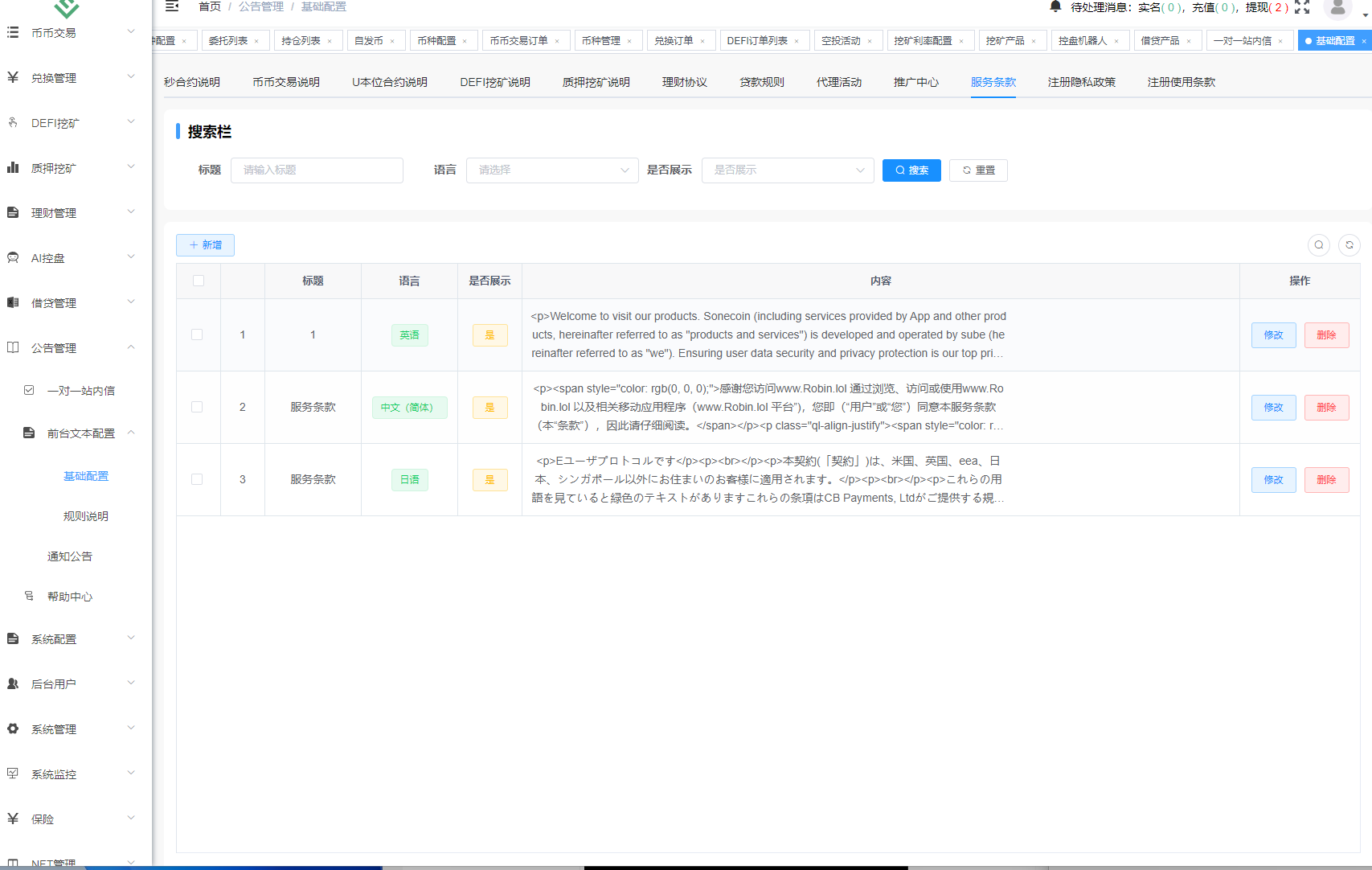Screen dimensions: 1372x870
Task: Close the 币种配置 page tab
Action: click(x=465, y=41)
